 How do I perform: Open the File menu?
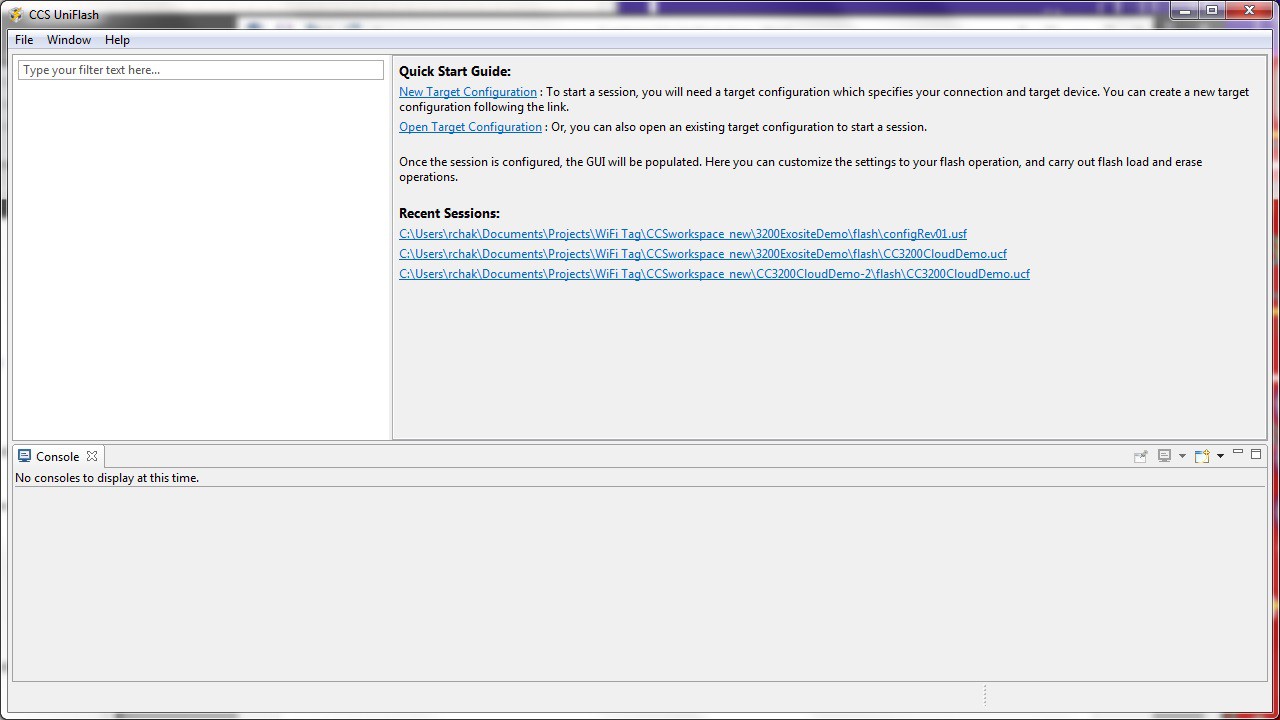pos(24,40)
